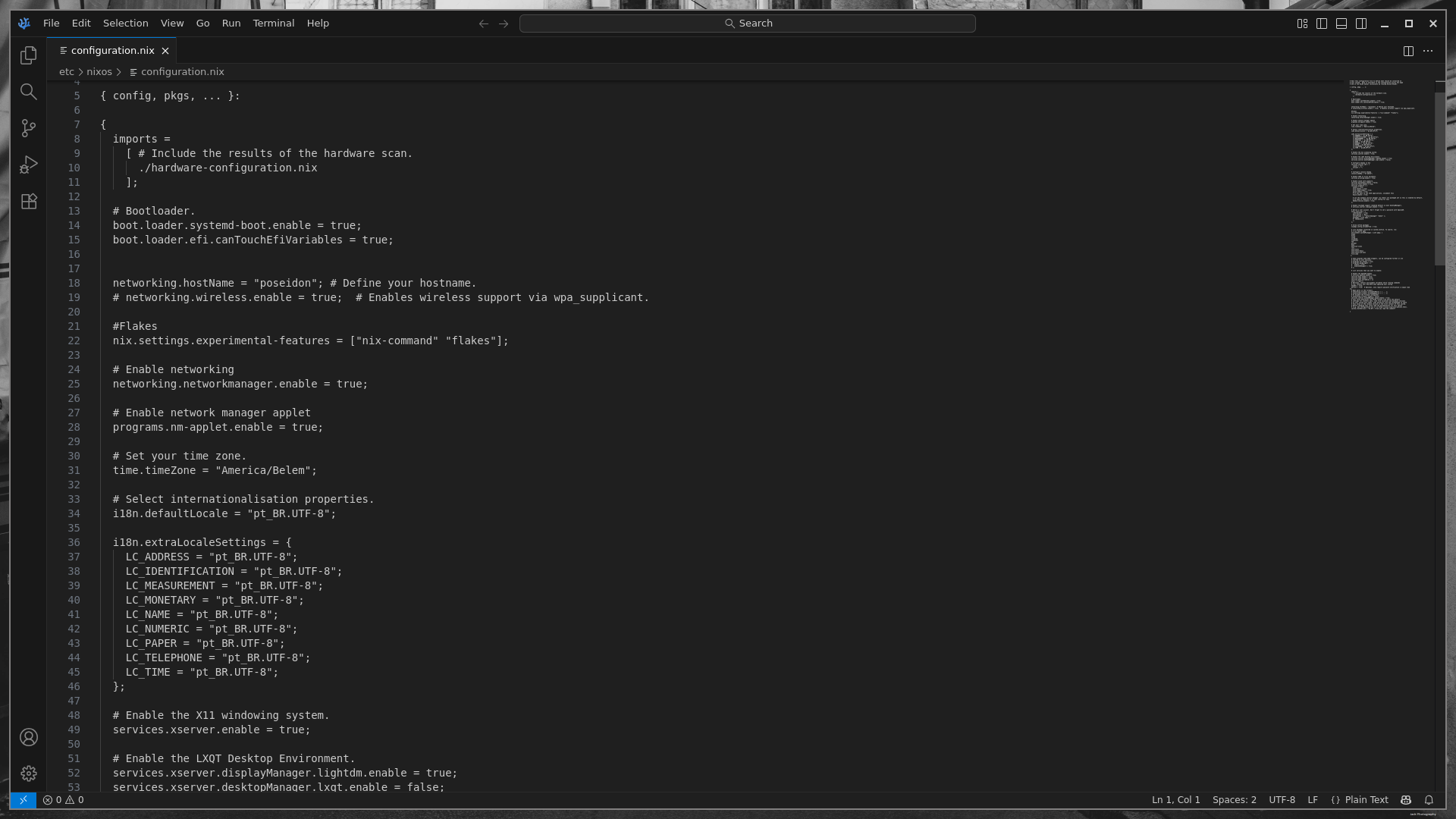Viewport: 1456px width, 819px height.
Task: Expand the nixos breadcrumb folder
Action: (99, 72)
